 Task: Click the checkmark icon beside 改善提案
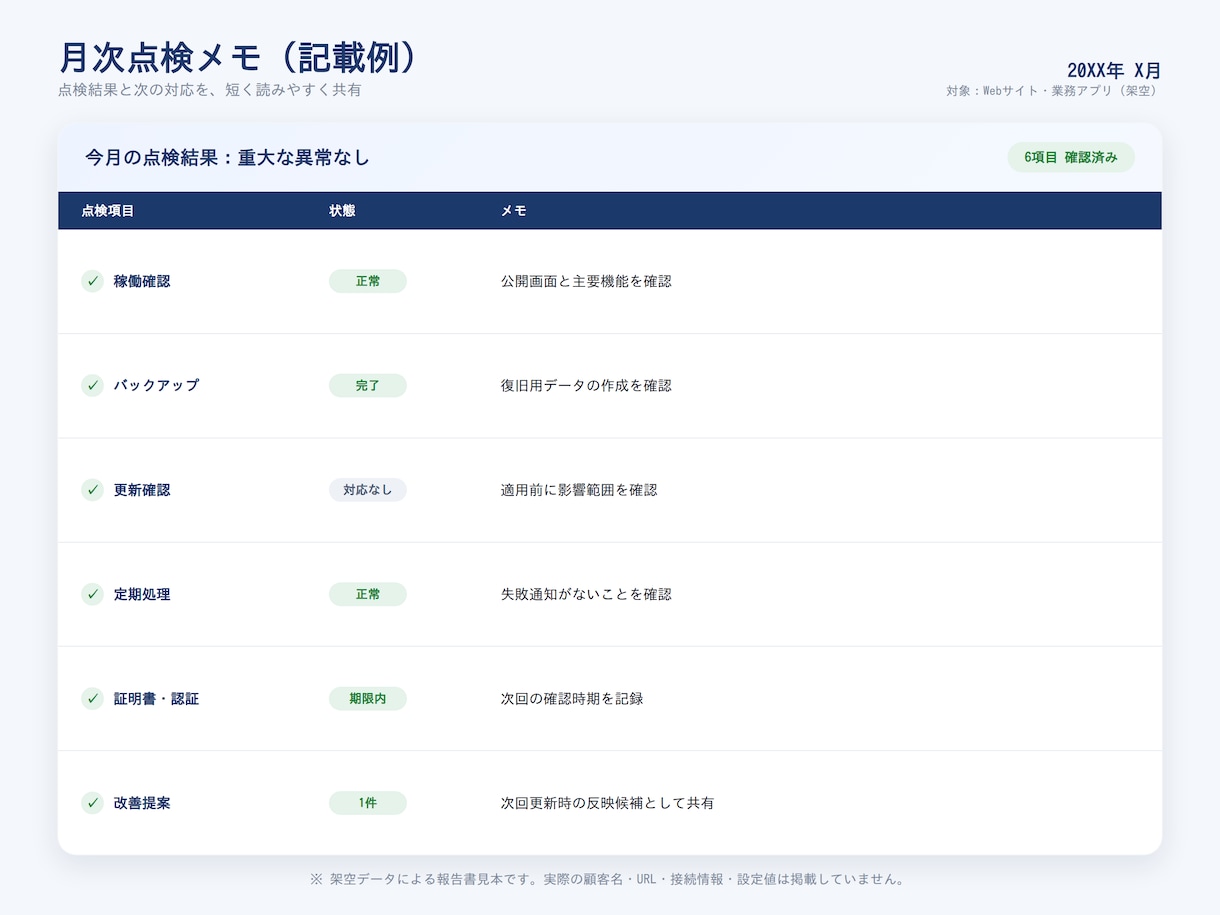click(x=93, y=802)
